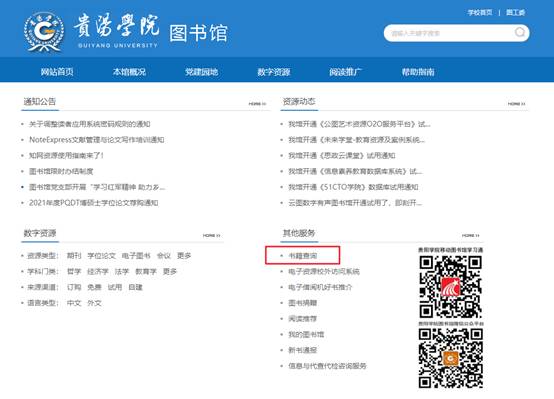Open the 学习红军精神 party branch news
The image size is (554, 399).
(x=97, y=187)
